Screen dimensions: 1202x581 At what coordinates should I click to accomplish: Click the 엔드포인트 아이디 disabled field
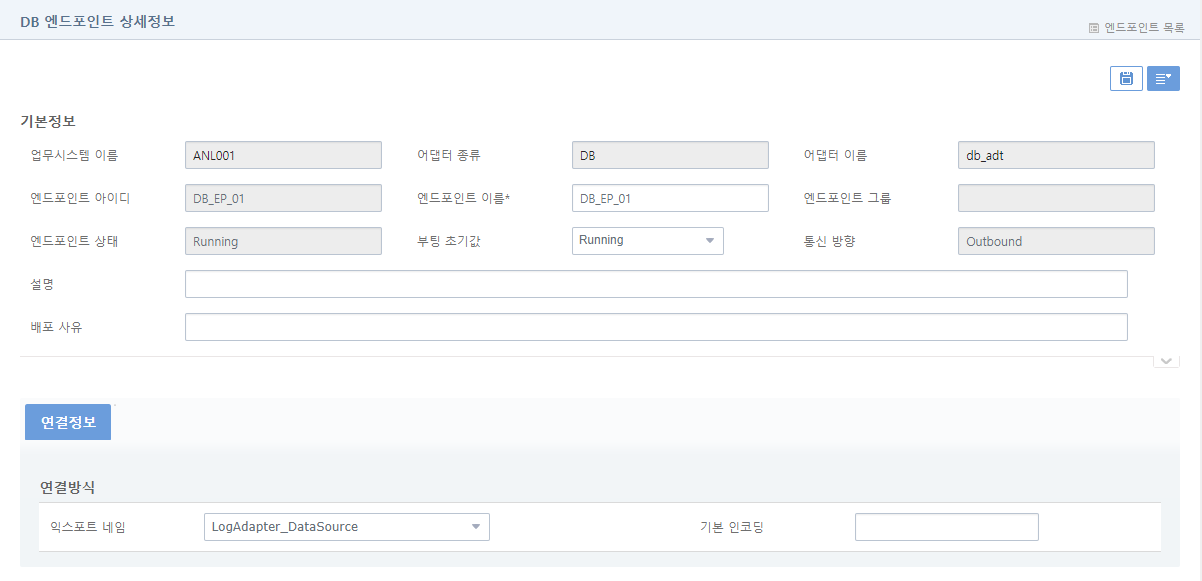tap(283, 198)
